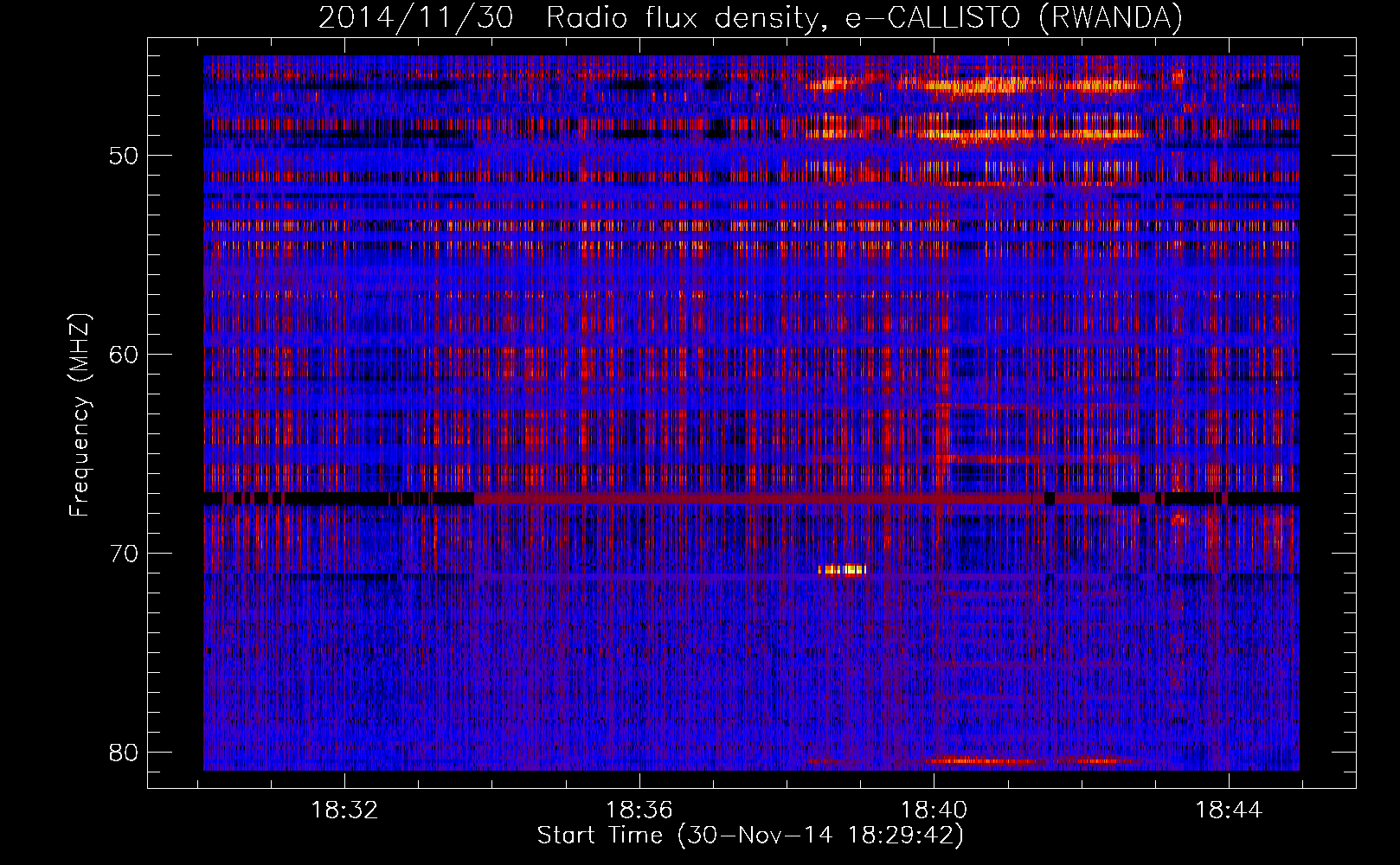Viewport: 1400px width, 865px height.
Task: Click the 50 frequency tick label
Action: (x=125, y=156)
